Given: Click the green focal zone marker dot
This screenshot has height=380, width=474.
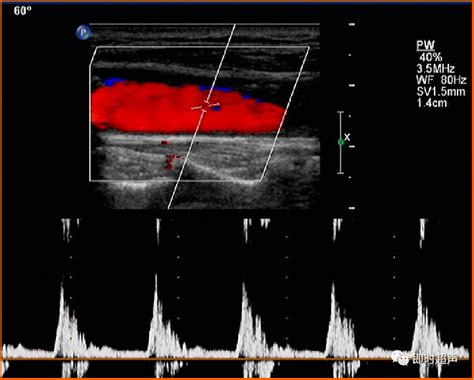Looking at the screenshot, I should coord(341,142).
